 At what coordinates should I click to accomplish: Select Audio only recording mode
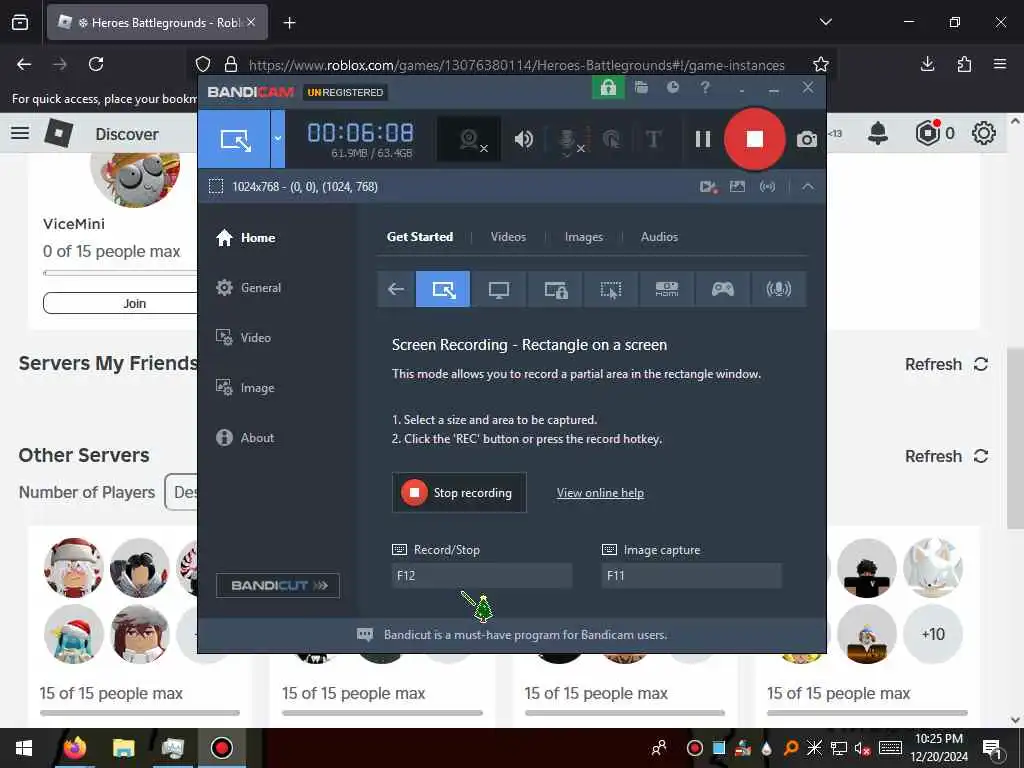point(778,289)
